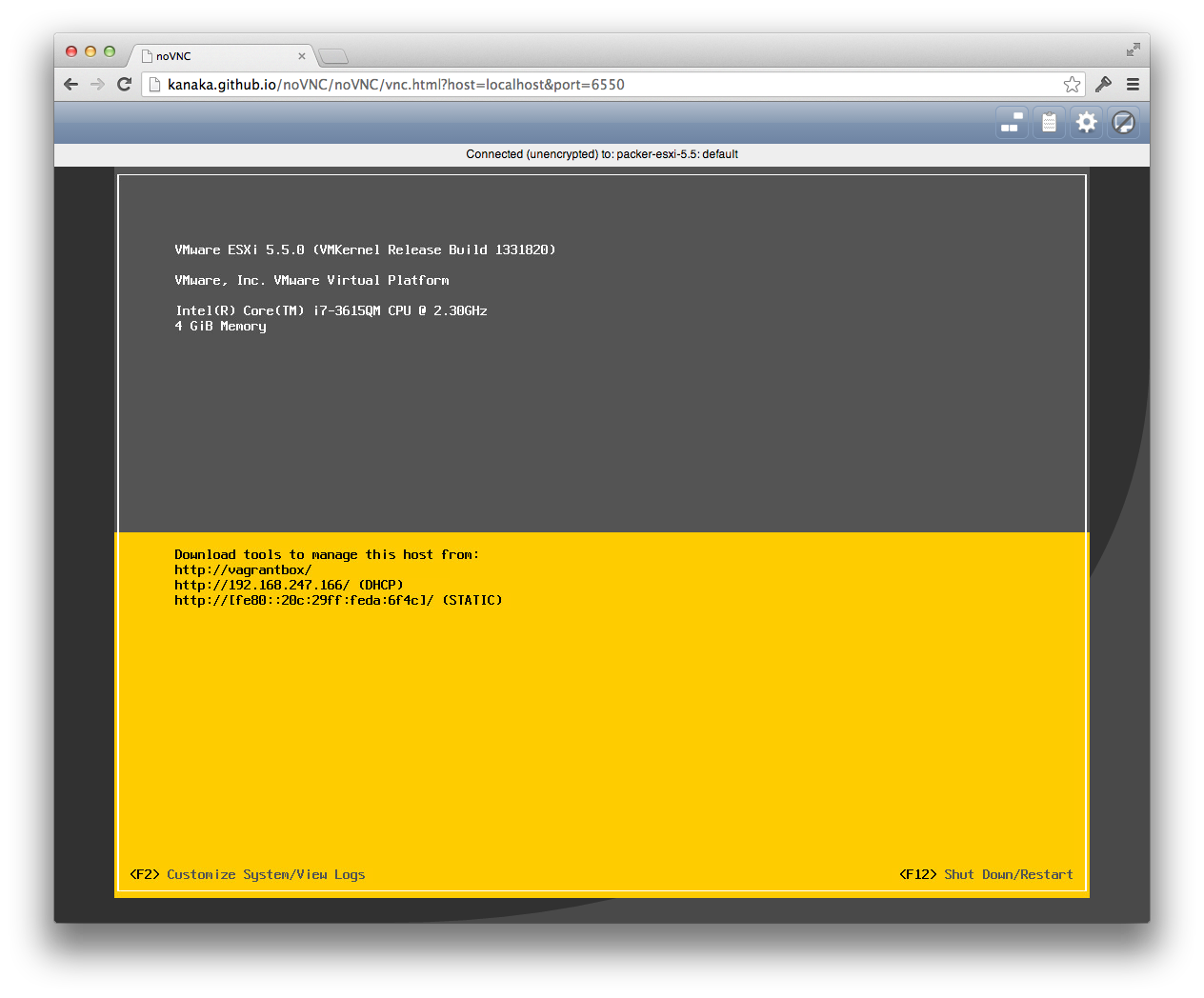
Task: Open noVNC extra keys panel
Action: point(1012,122)
